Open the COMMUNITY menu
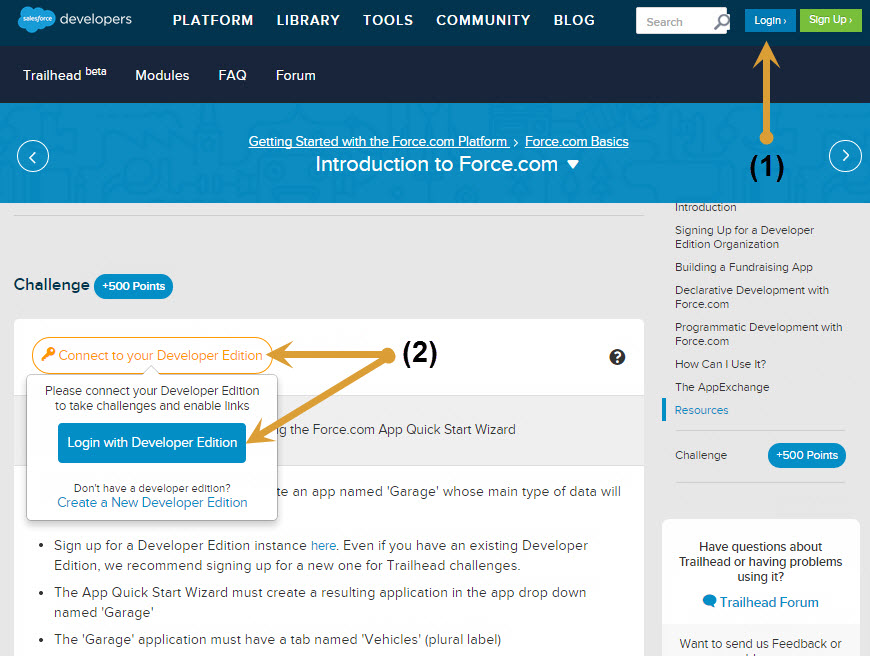 pos(483,21)
